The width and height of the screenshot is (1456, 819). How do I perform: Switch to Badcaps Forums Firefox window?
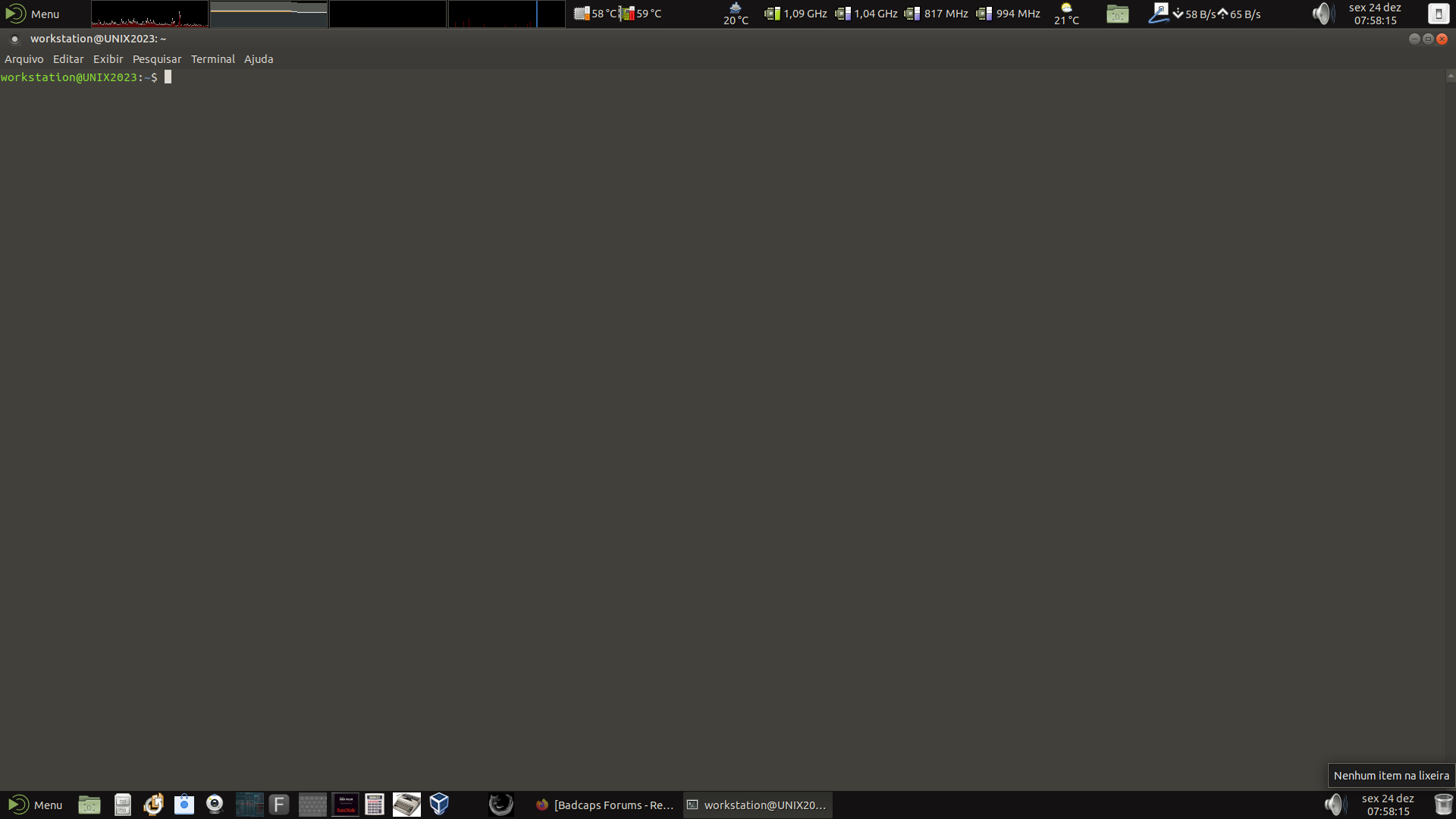[x=605, y=805]
